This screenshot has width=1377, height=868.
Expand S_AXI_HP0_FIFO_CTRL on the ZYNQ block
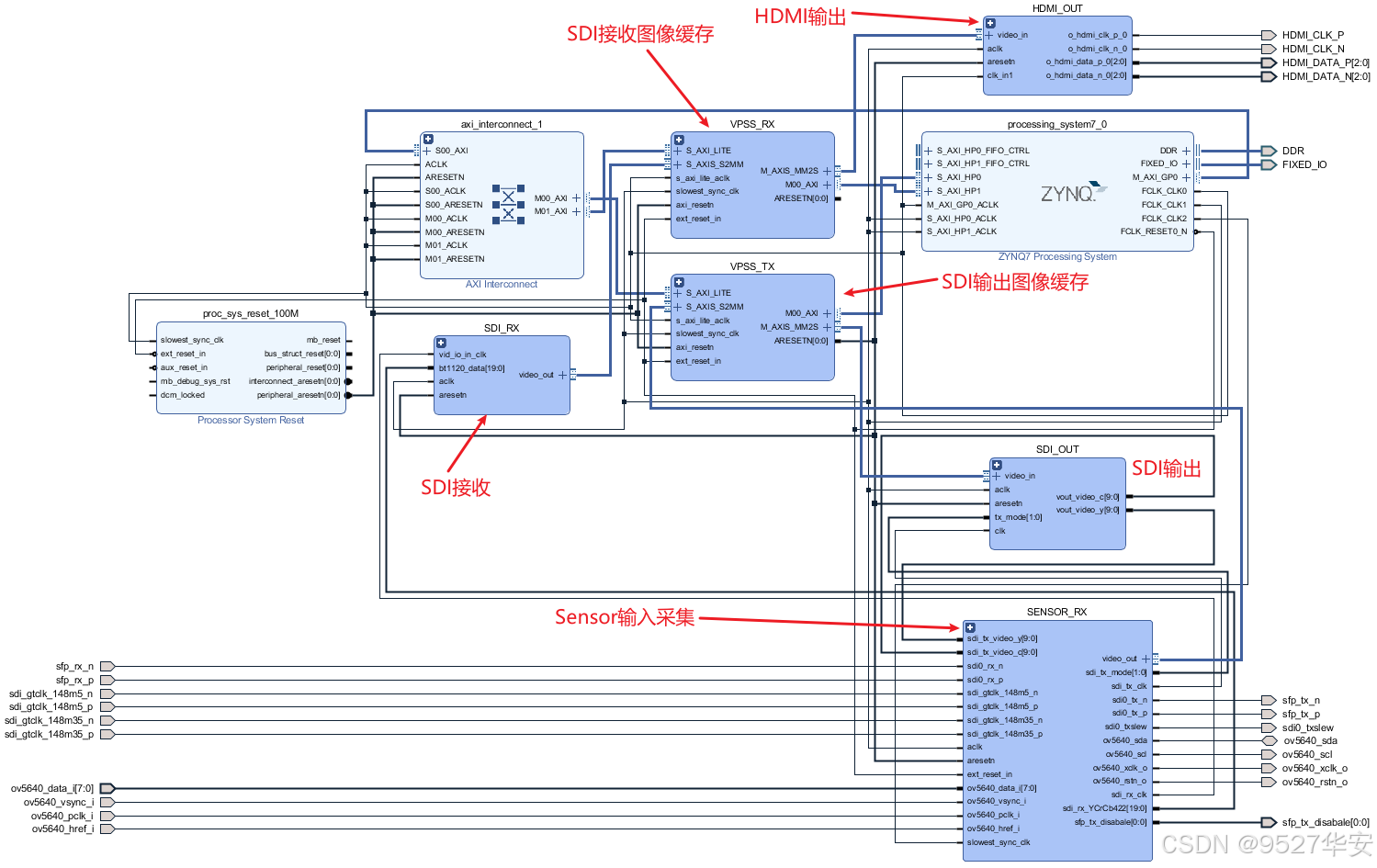click(x=929, y=151)
